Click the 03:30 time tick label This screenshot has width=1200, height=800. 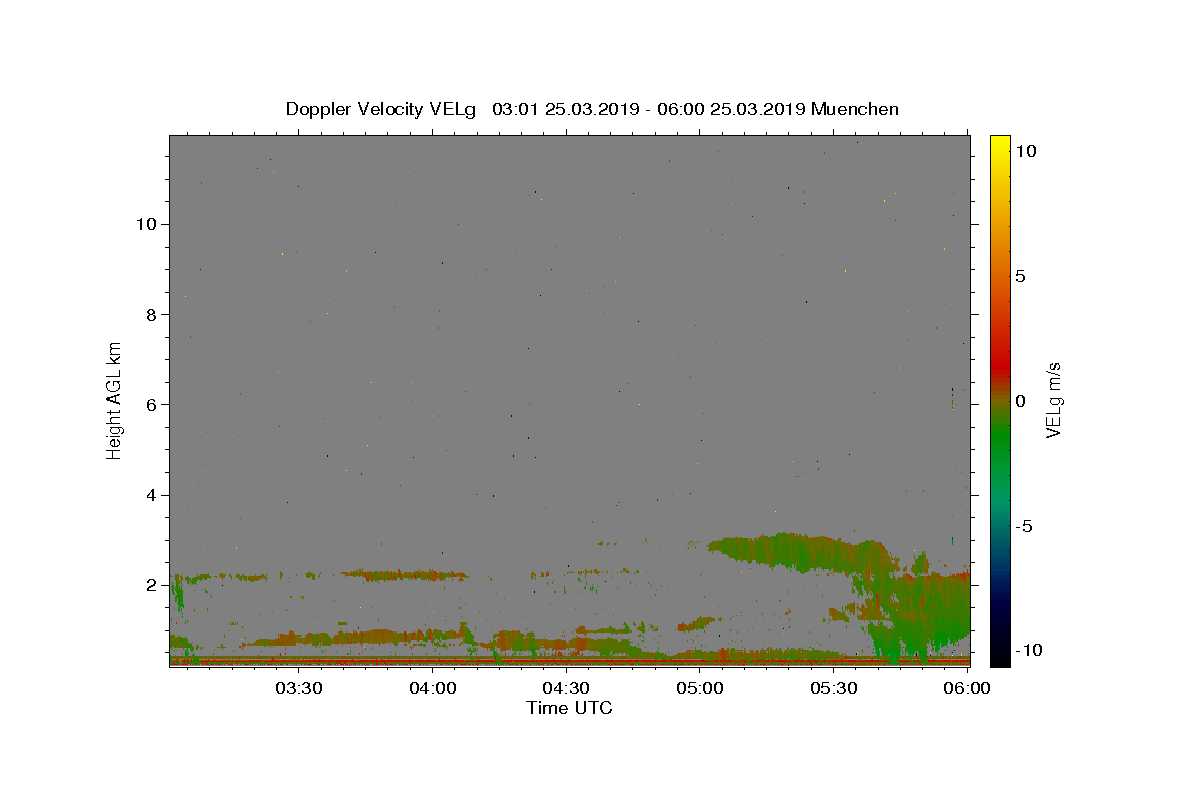coord(299,688)
